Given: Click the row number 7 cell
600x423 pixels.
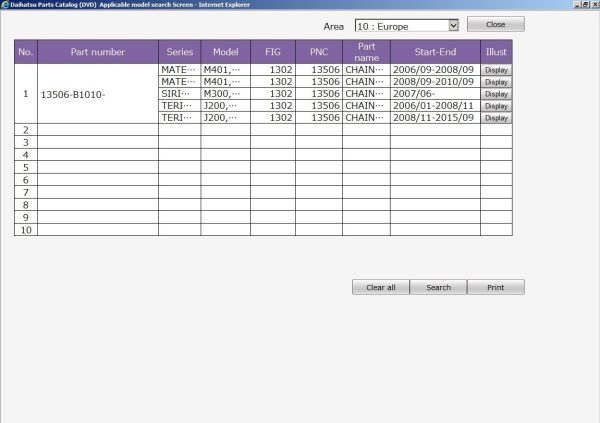Looking at the screenshot, I should (x=26, y=192).
